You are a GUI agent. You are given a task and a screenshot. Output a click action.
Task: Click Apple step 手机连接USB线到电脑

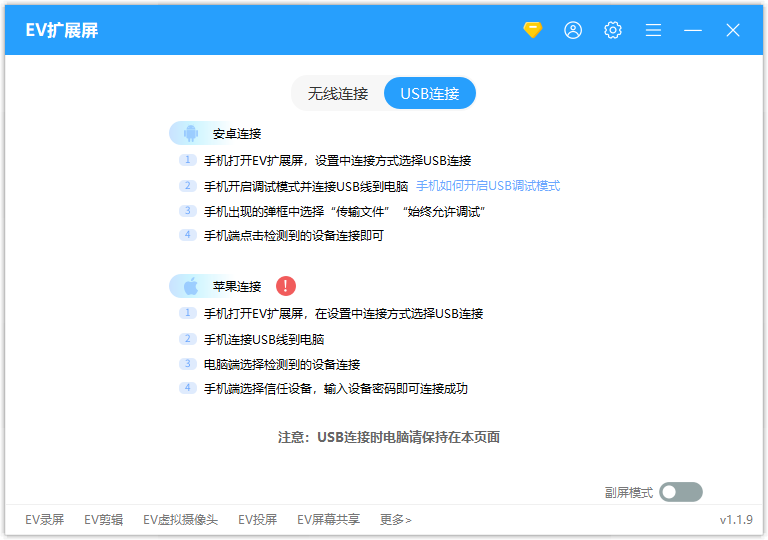tap(264, 339)
